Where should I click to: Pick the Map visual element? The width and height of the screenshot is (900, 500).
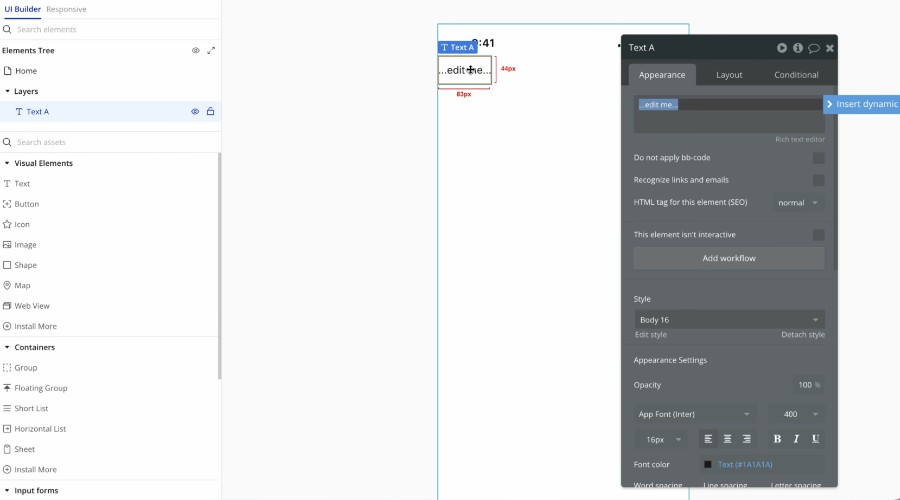point(17,285)
